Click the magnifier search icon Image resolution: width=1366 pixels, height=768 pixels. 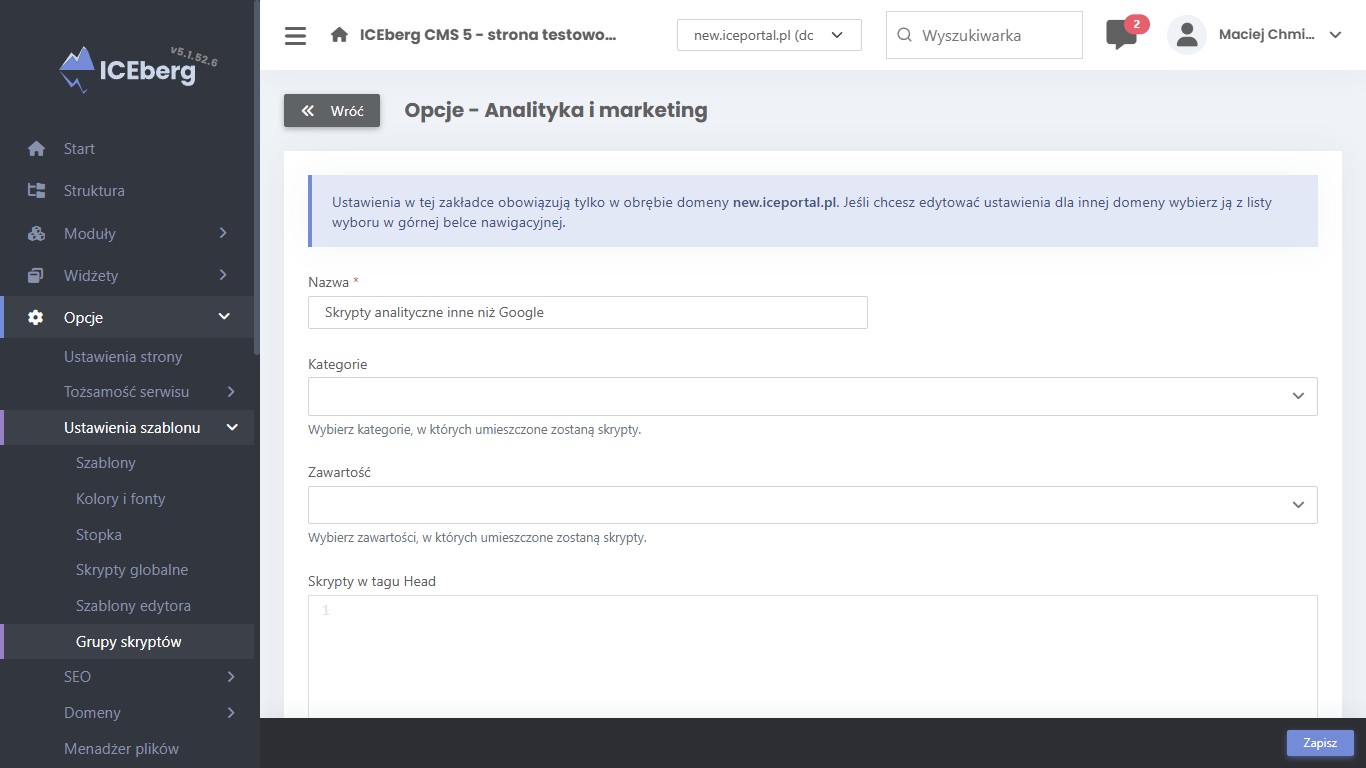(904, 35)
